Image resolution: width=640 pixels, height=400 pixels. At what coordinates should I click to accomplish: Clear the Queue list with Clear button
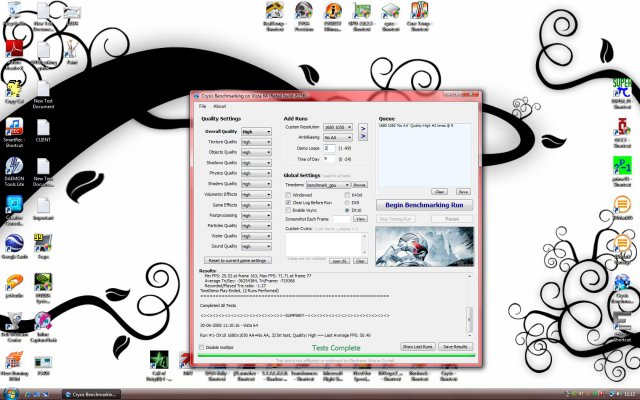[439, 192]
